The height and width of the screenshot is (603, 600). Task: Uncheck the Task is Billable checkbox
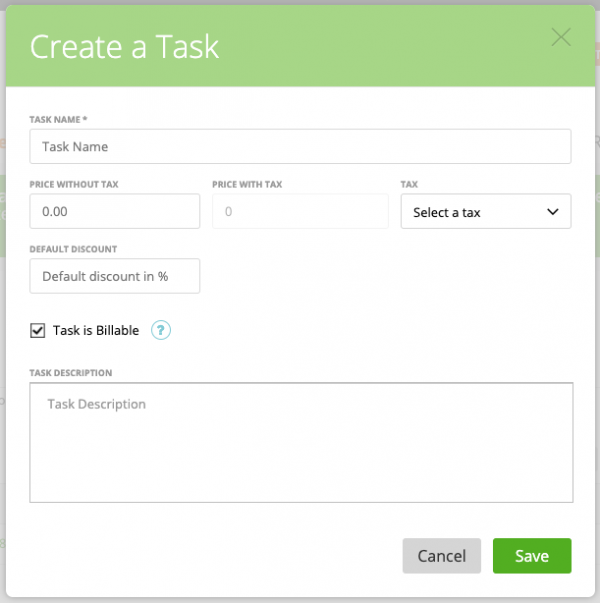37,330
